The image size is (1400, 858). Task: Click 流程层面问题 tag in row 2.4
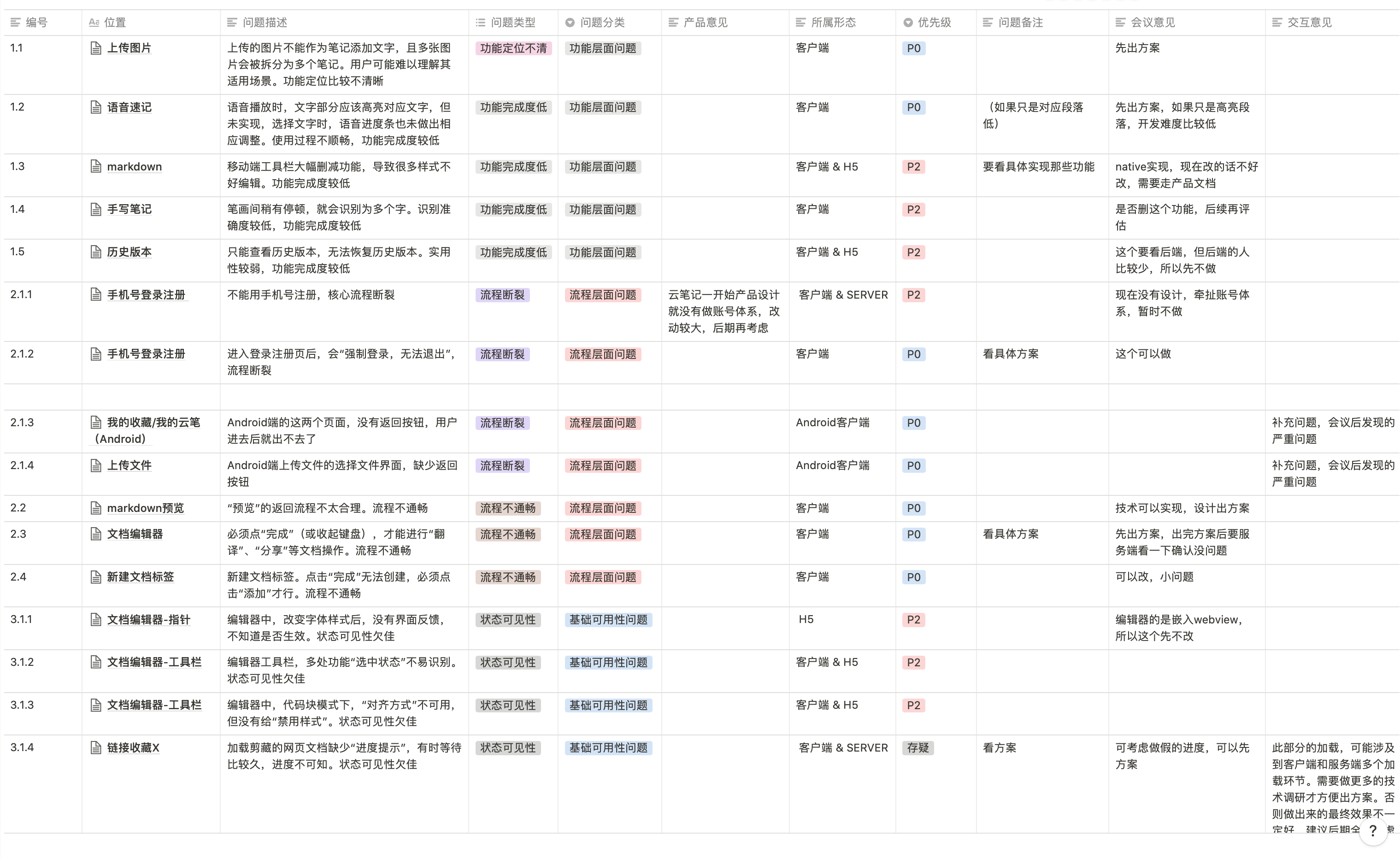coord(603,577)
